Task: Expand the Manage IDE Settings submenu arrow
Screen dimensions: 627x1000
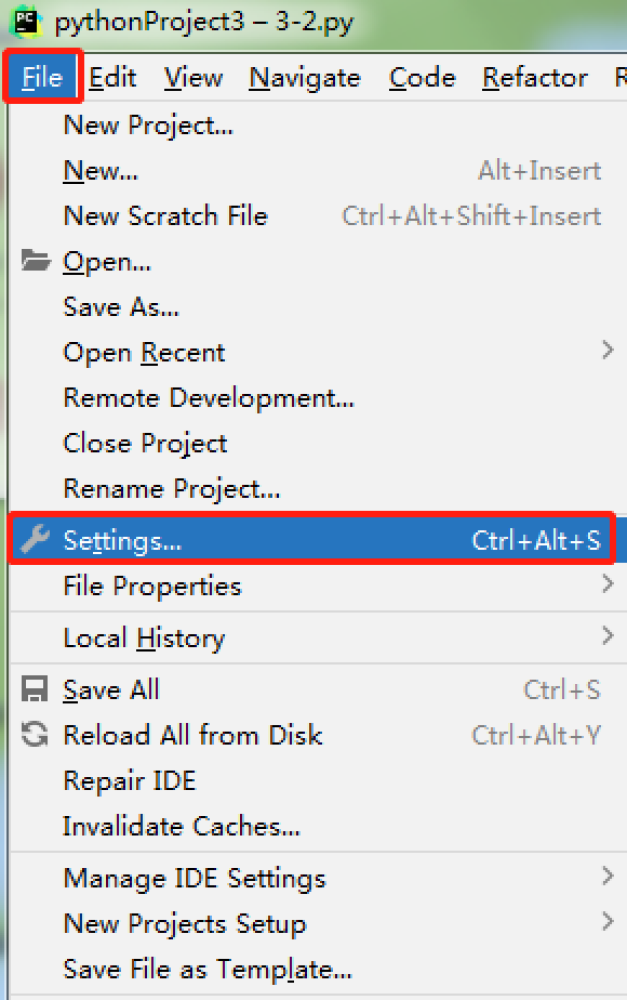Action: point(607,877)
